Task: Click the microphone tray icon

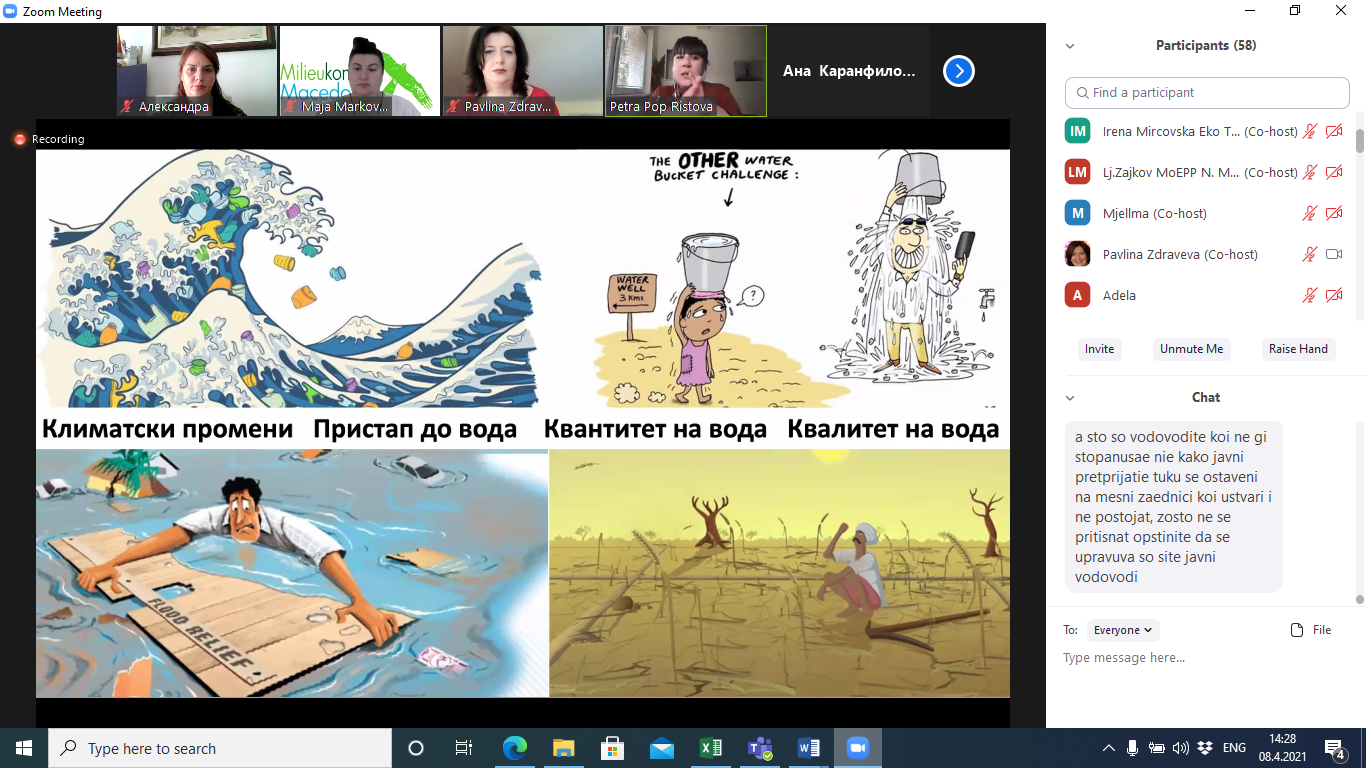Action: coord(1132,748)
